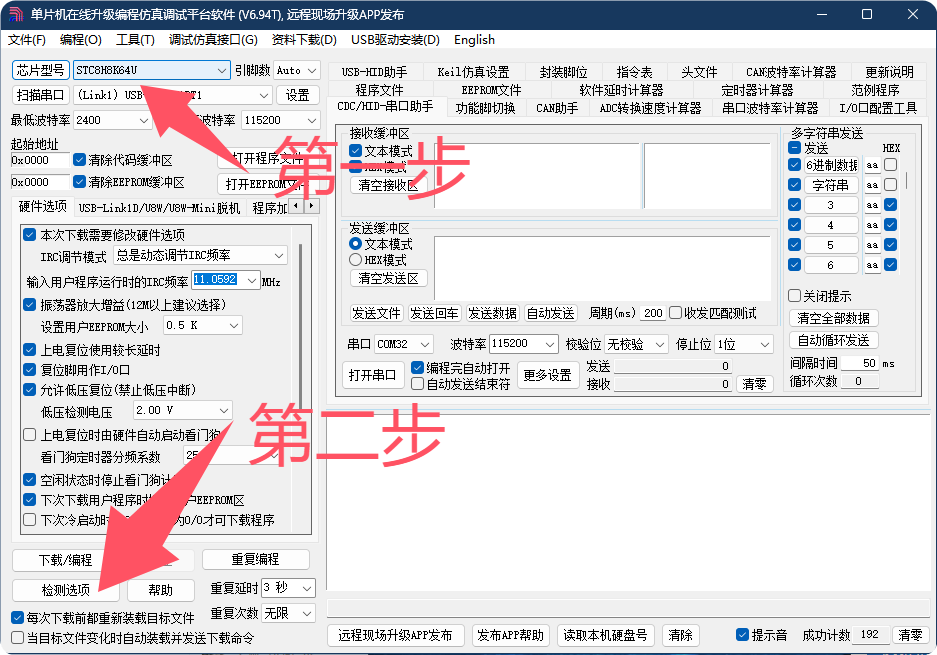The width and height of the screenshot is (937, 655).
Task: Toggle 编程完自动打开 checkbox
Action: (418, 368)
